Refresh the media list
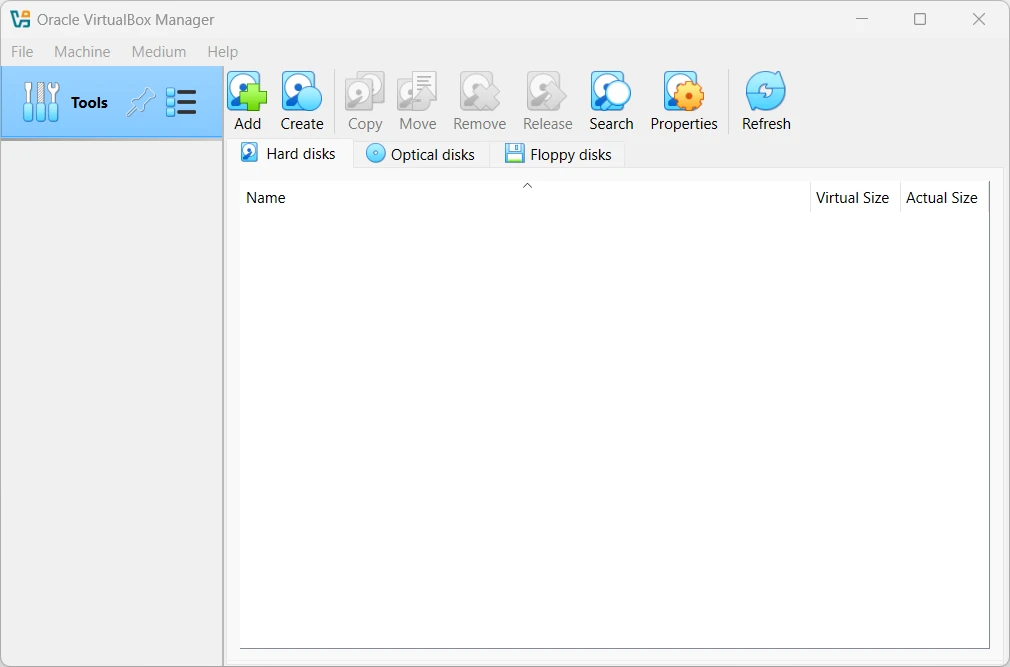1010x667 pixels. 766,101
